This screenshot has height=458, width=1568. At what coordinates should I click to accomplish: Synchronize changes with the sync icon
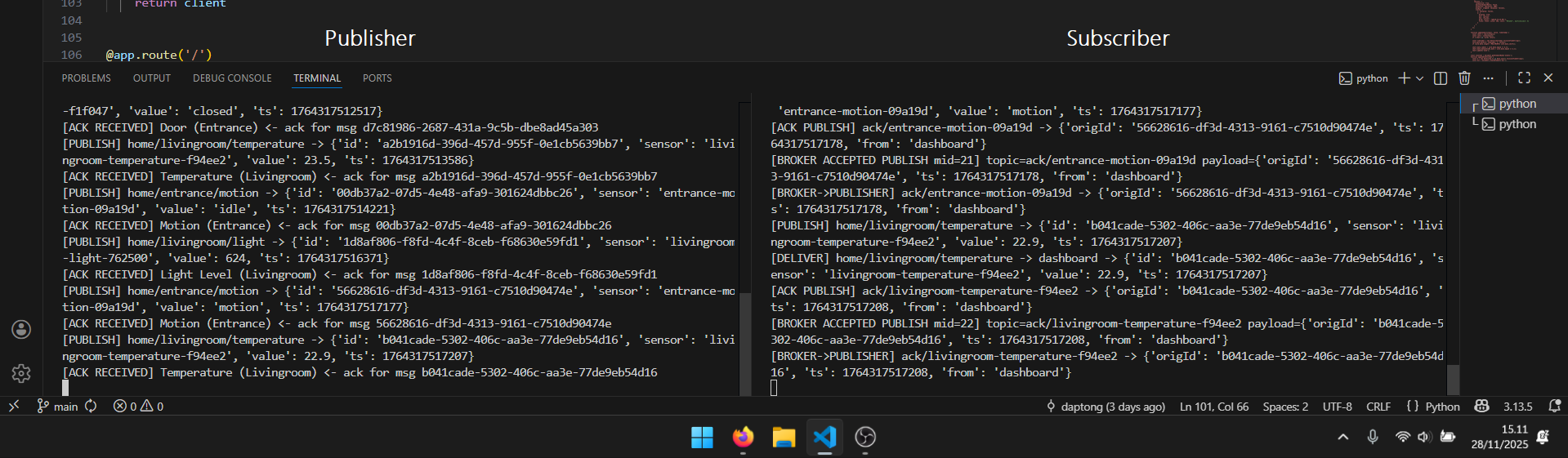(x=91, y=406)
